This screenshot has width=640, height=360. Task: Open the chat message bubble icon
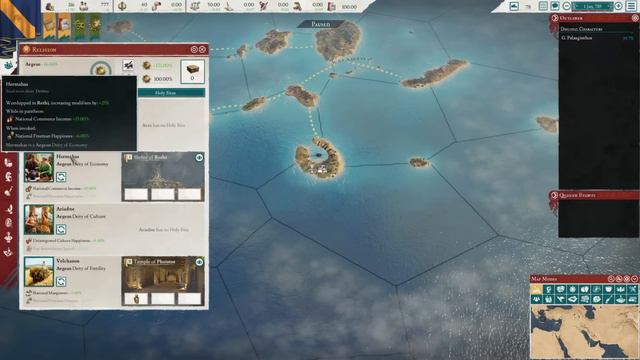click(x=555, y=6)
